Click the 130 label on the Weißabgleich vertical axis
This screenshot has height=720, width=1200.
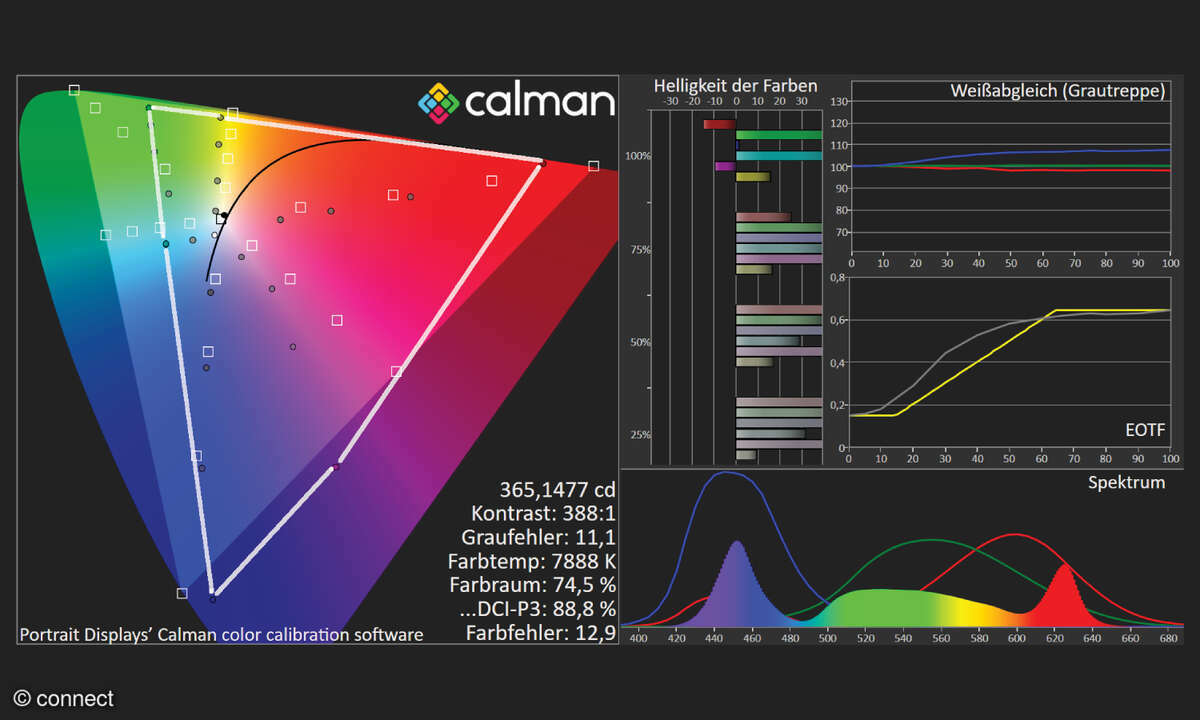click(x=838, y=102)
